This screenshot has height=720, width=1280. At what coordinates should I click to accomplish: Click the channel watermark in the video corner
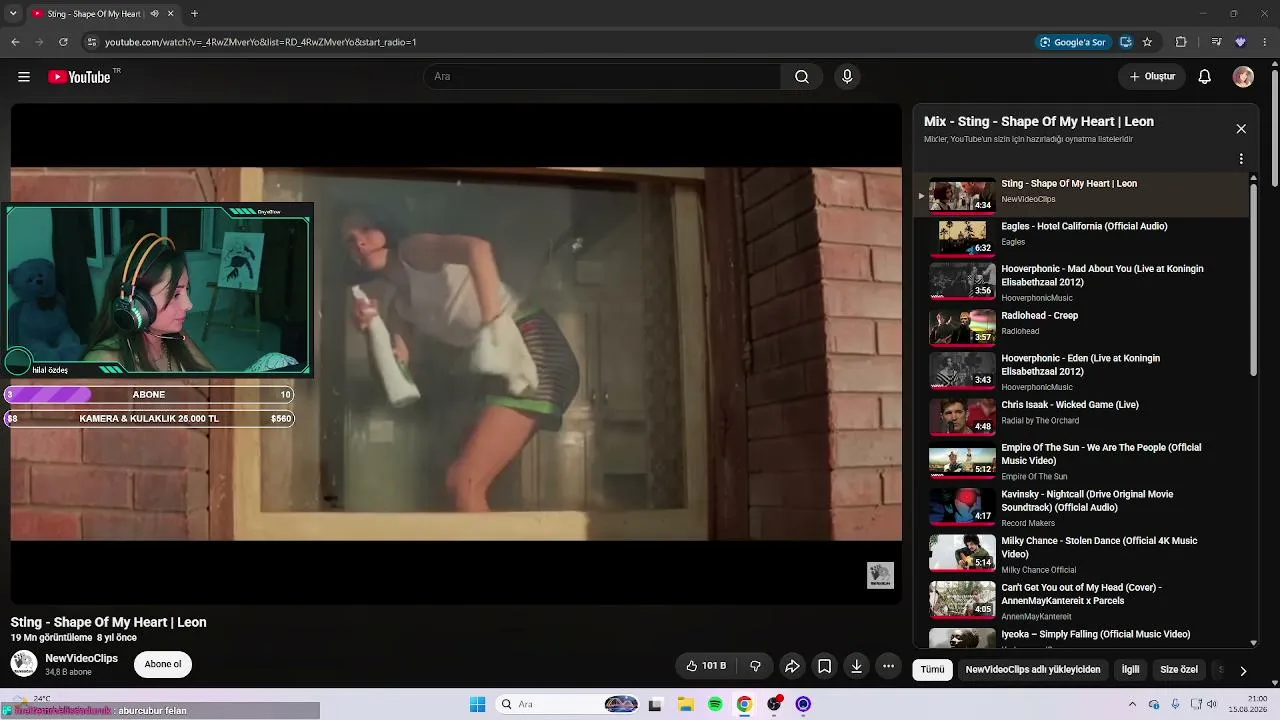pyautogui.click(x=880, y=575)
